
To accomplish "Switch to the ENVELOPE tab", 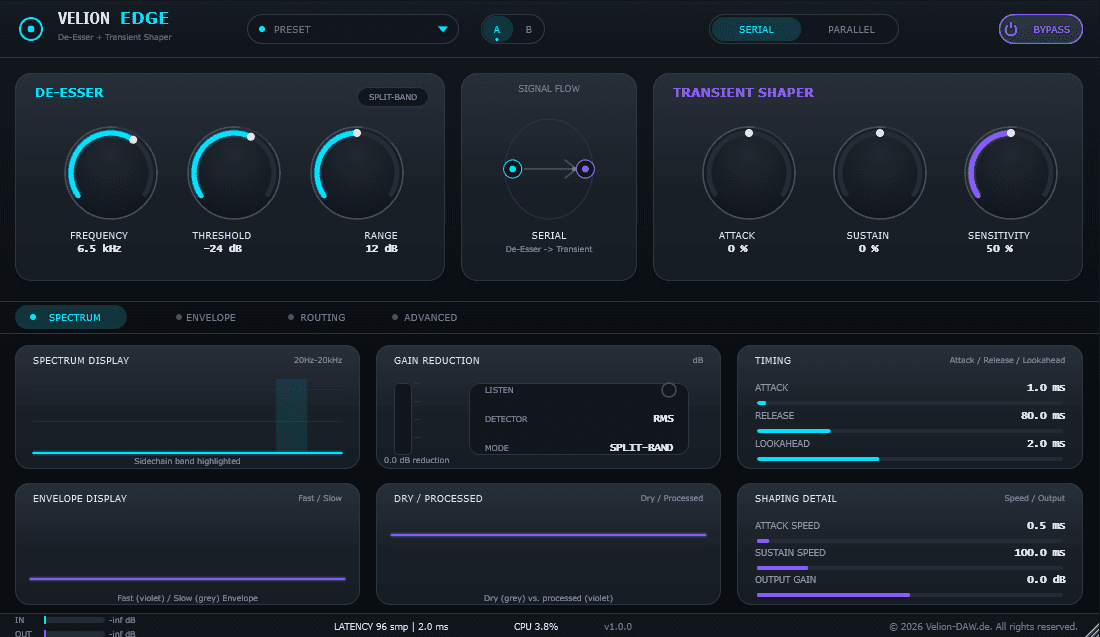I will (x=206, y=317).
